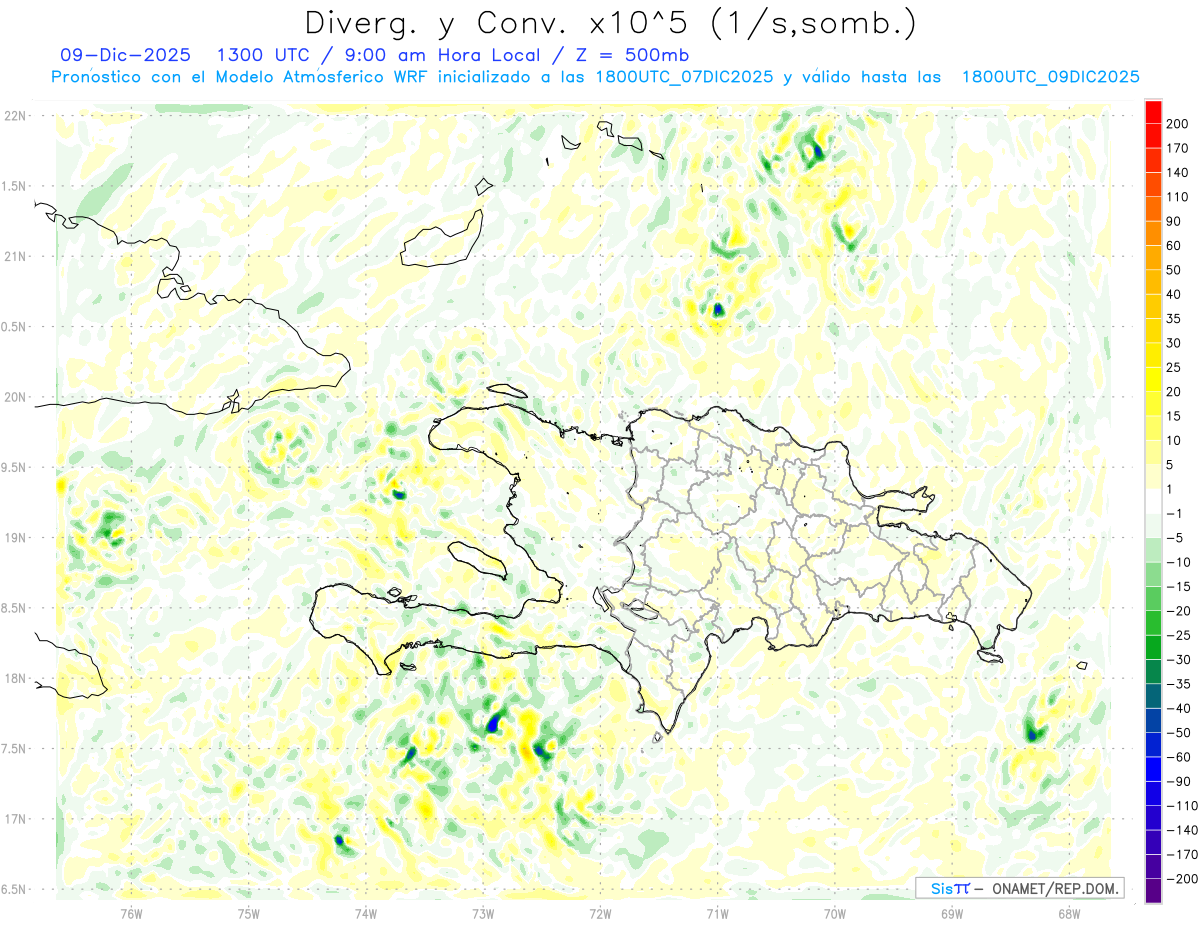The width and height of the screenshot is (1200, 927).
Task: Click the orange swatch between 90 and 60
Action: pos(1153,233)
